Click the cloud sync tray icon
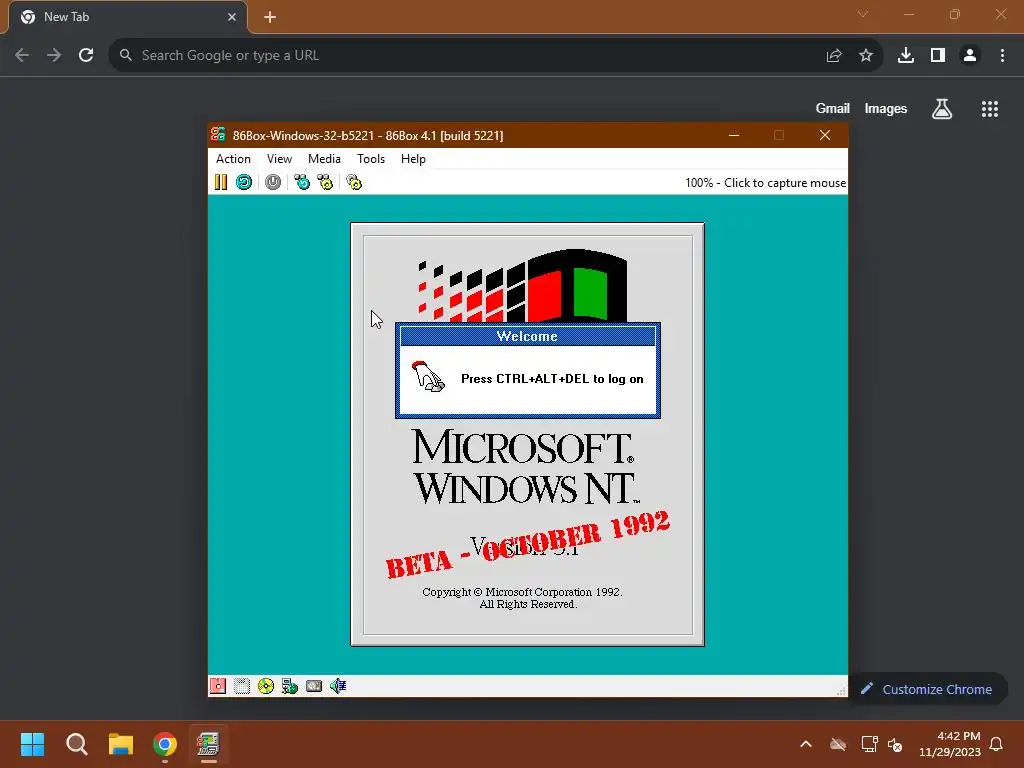 point(838,744)
